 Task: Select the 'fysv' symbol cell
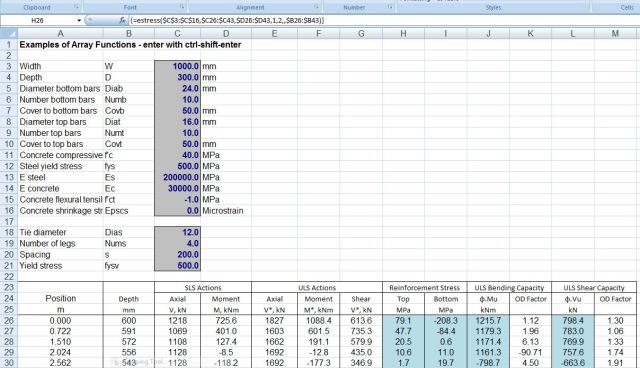tap(129, 266)
